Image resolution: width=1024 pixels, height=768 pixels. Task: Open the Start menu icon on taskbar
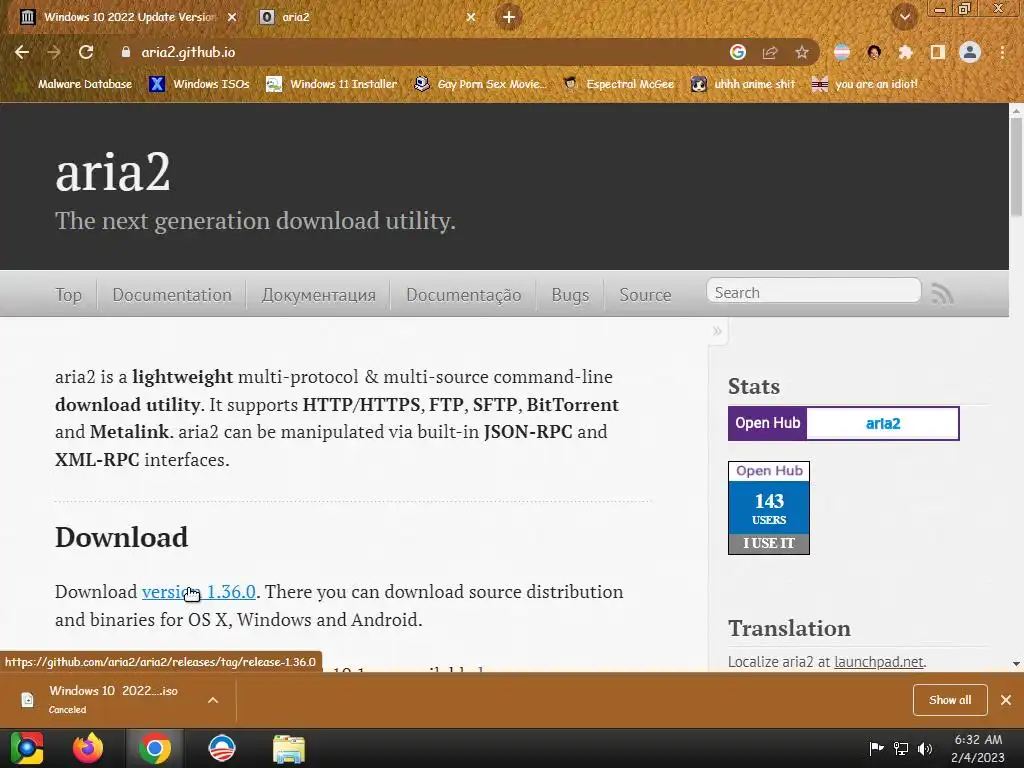pyautogui.click(x=27, y=748)
